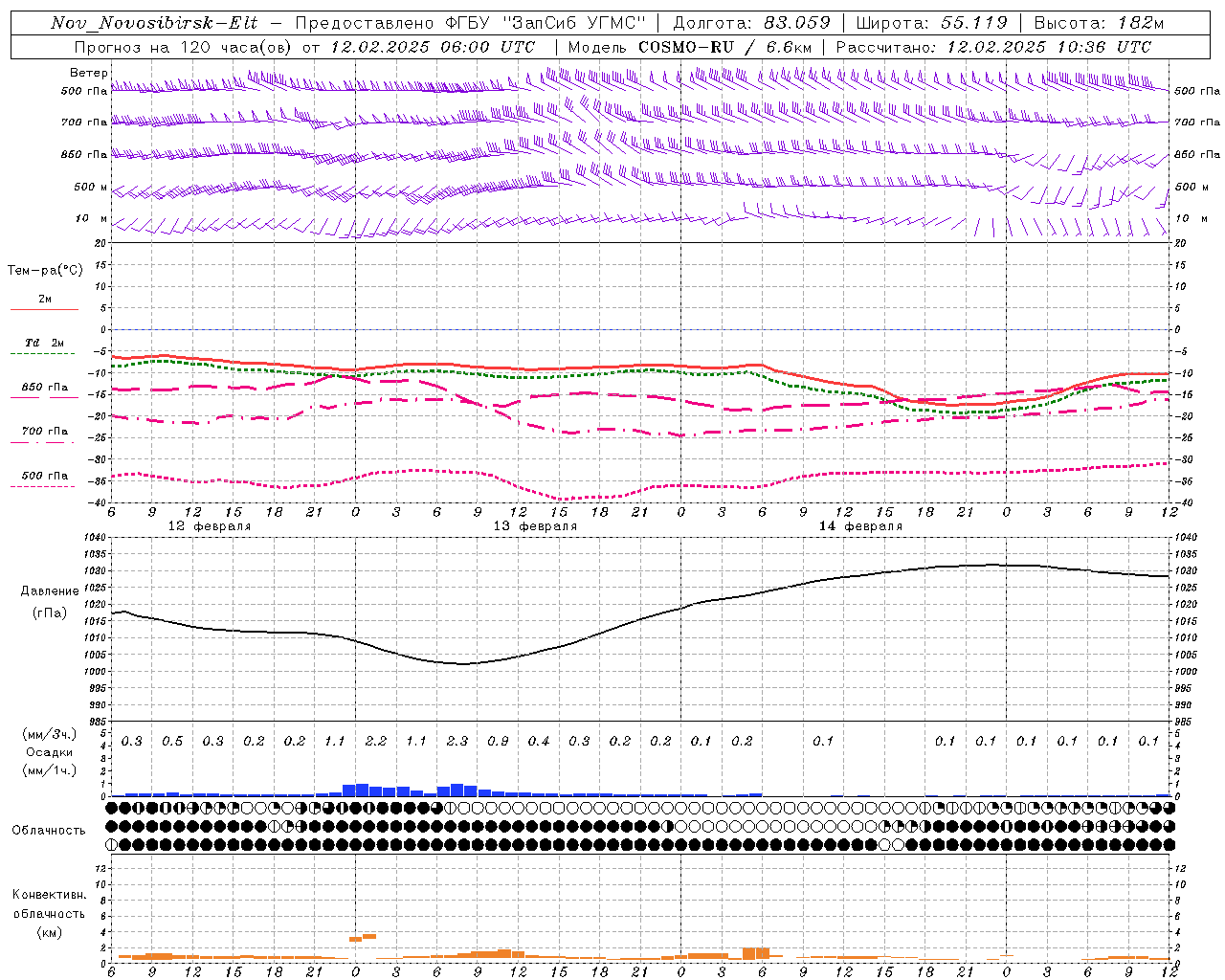
Task: Click the latitude value Широта: 55.119
Action: (x=932, y=23)
